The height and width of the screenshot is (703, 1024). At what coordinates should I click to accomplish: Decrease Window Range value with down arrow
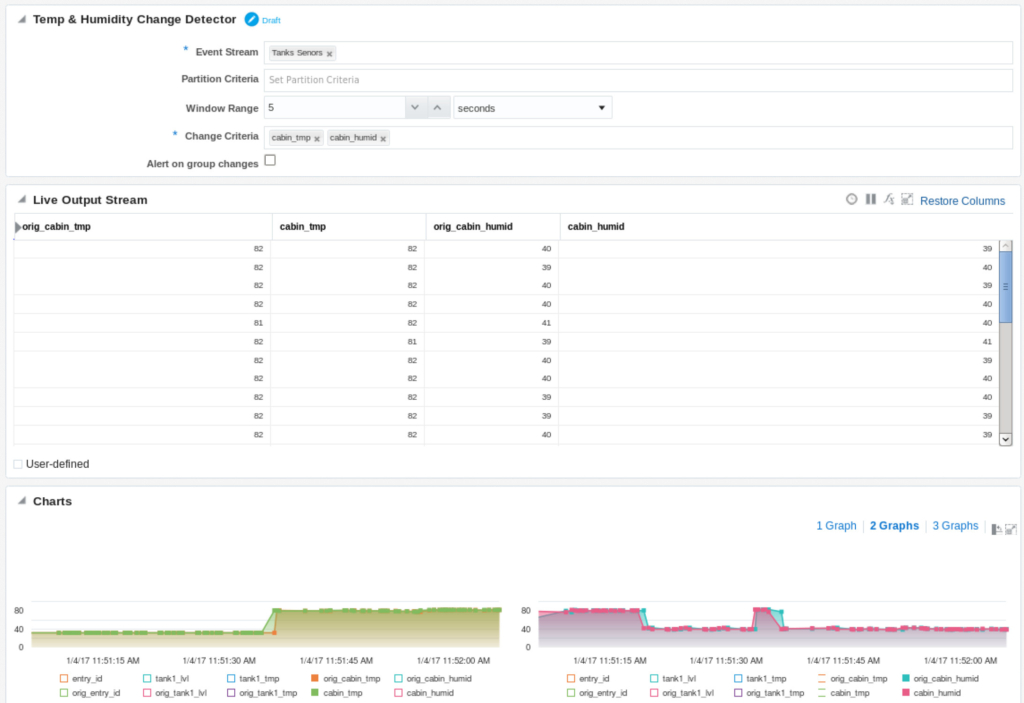(x=415, y=108)
